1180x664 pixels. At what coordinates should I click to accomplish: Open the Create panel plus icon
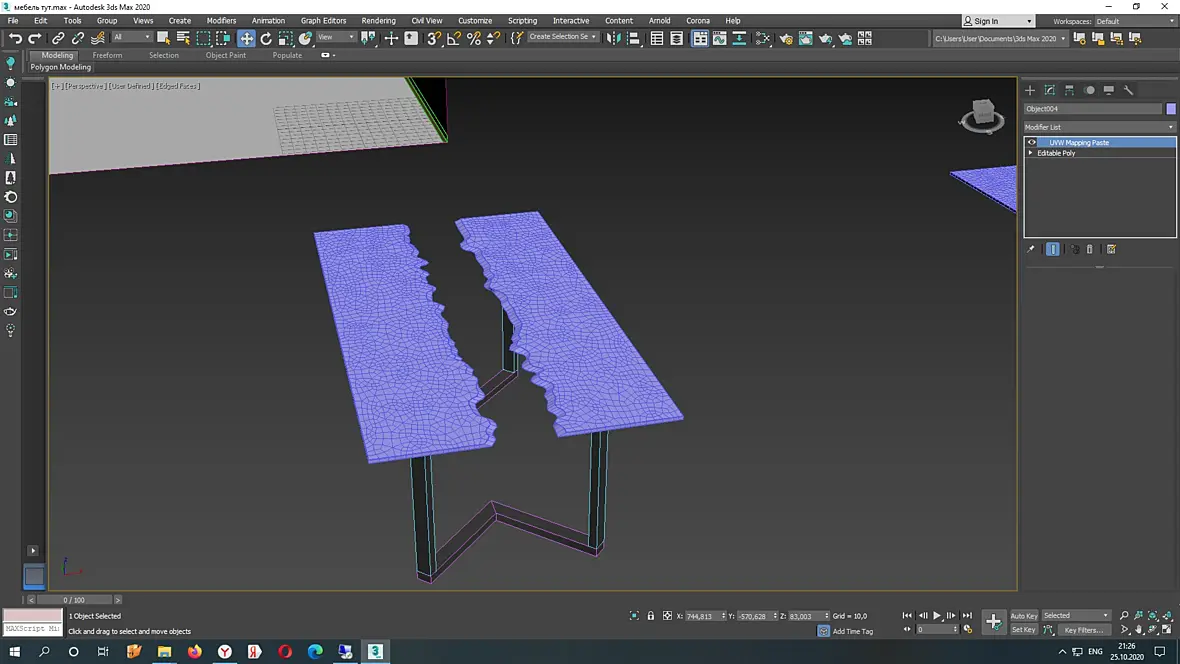tap(1030, 90)
